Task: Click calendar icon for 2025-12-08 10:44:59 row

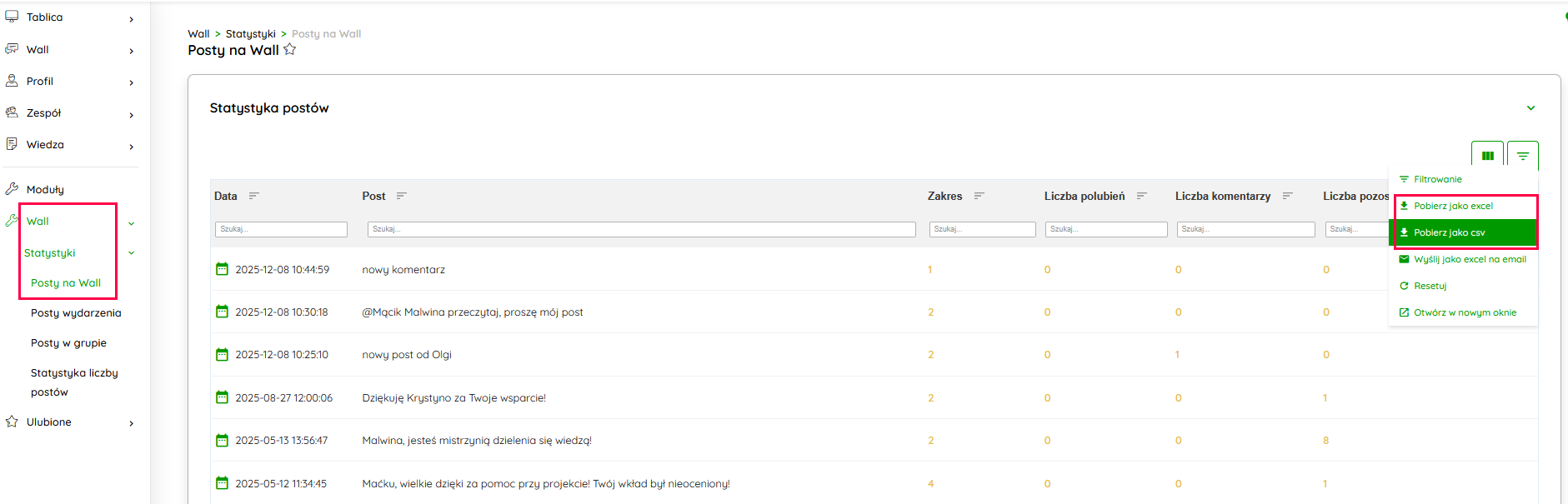Action: 222,269
